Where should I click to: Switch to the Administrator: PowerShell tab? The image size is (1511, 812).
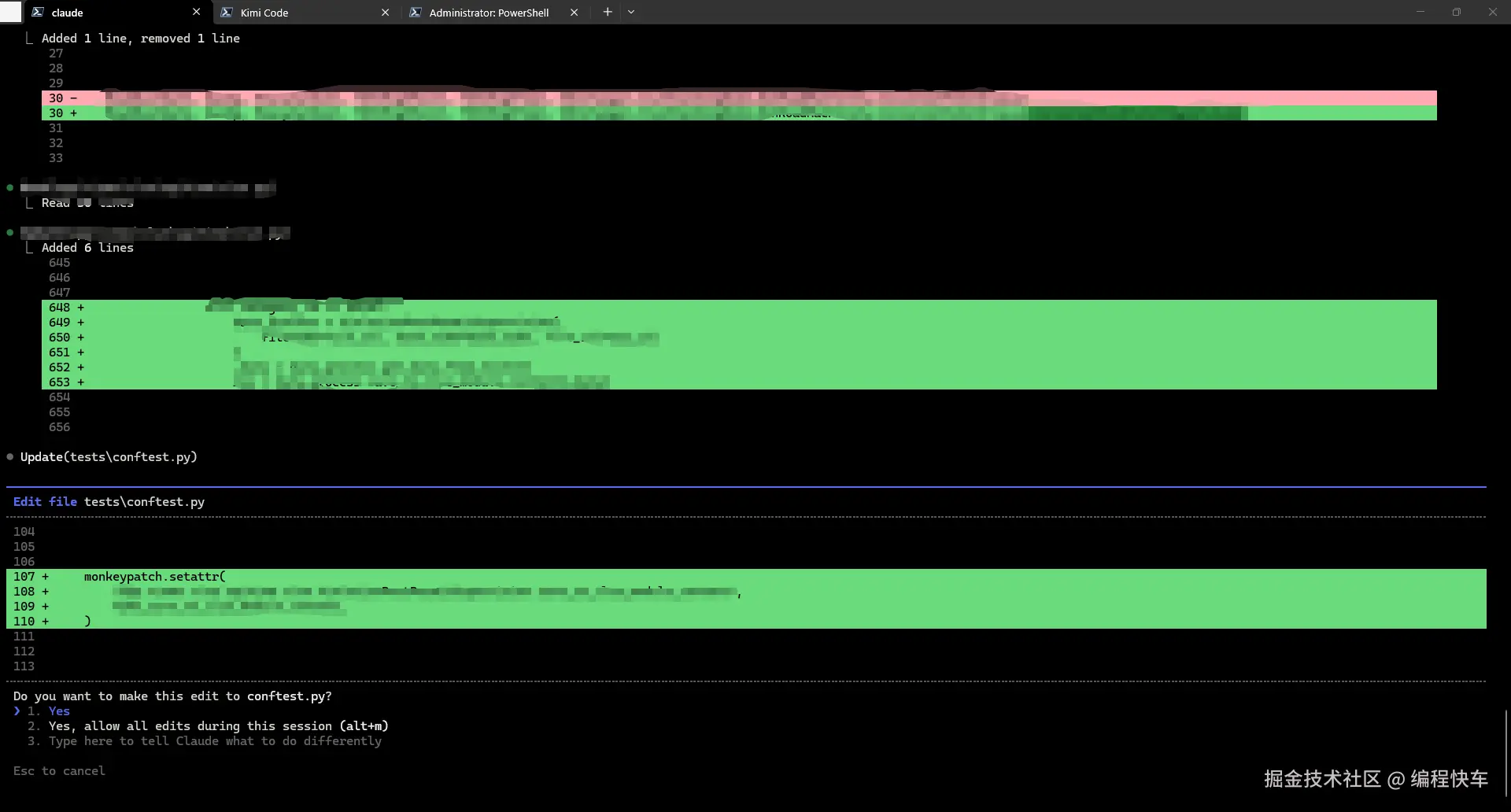[x=489, y=13]
